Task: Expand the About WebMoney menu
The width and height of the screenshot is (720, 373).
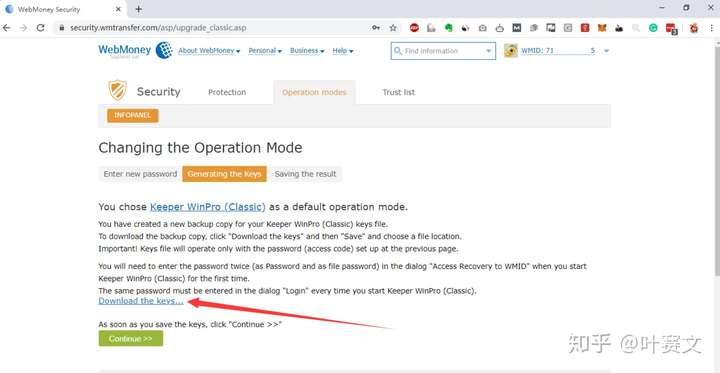Action: tap(209, 51)
